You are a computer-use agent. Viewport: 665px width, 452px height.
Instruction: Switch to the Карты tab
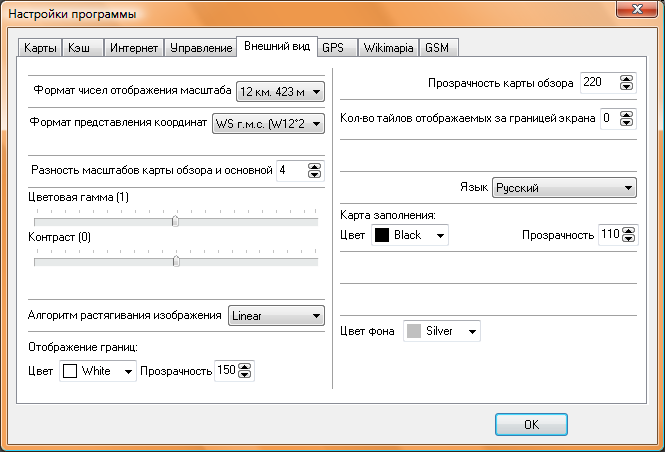click(x=40, y=48)
